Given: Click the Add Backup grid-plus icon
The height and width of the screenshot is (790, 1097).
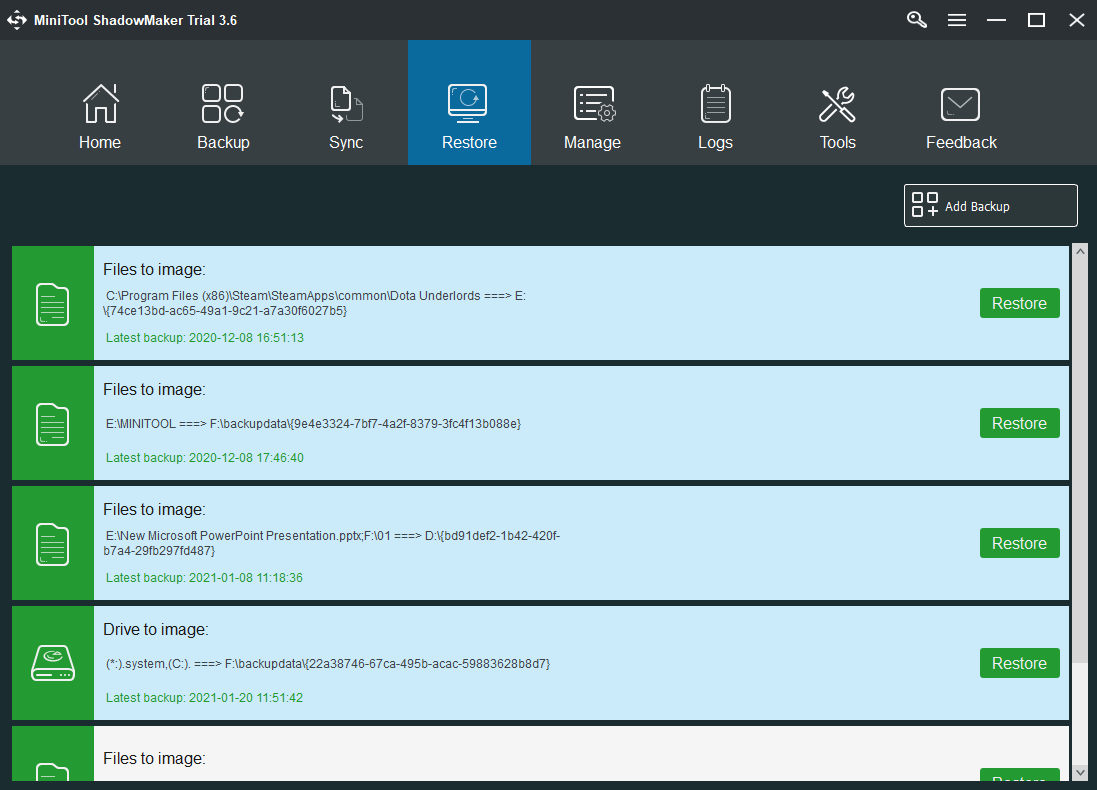Looking at the screenshot, I should pyautogui.click(x=925, y=205).
